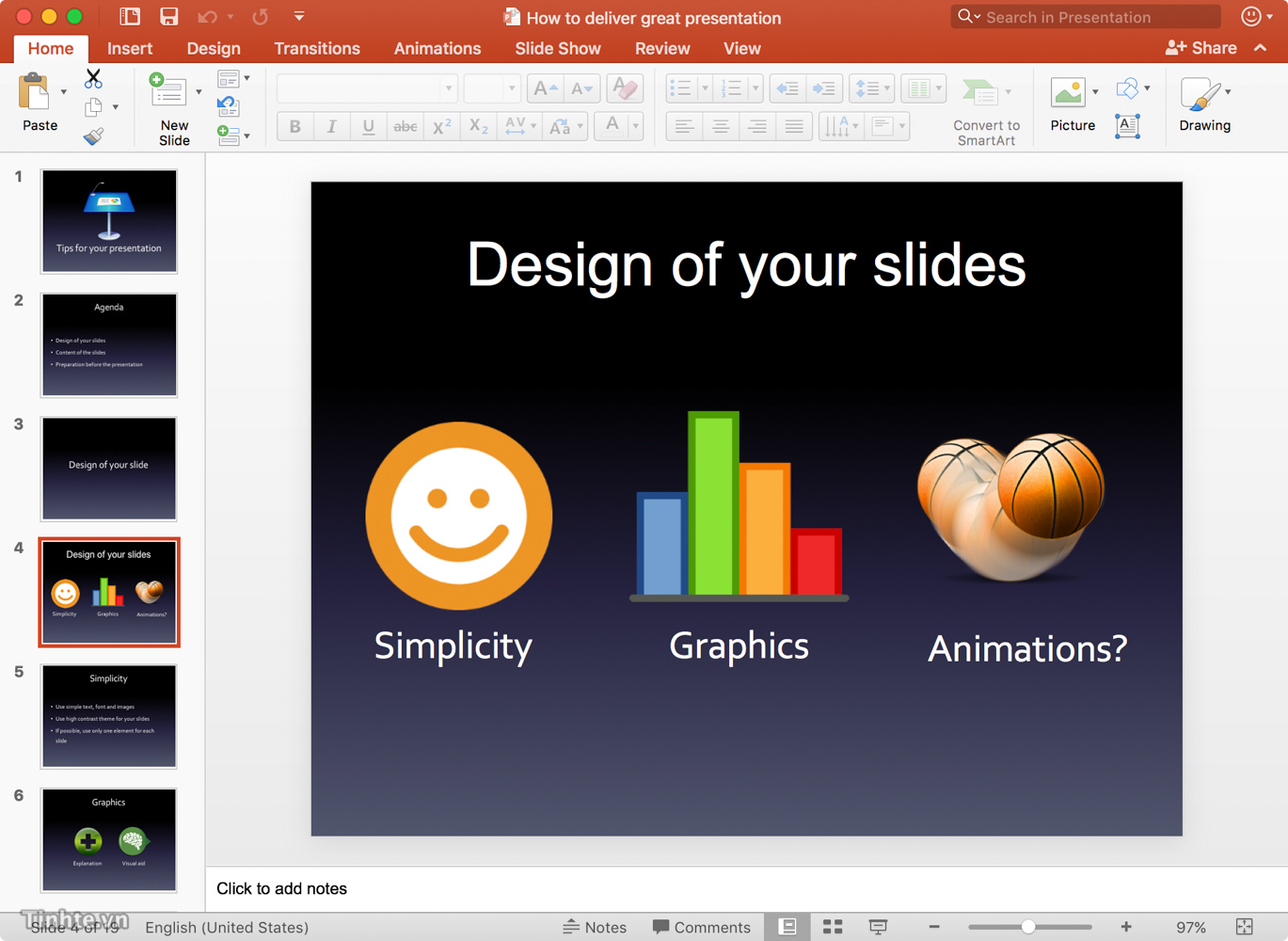Click the Increase Indent icon
This screenshot has width=1288, height=941.
point(824,88)
